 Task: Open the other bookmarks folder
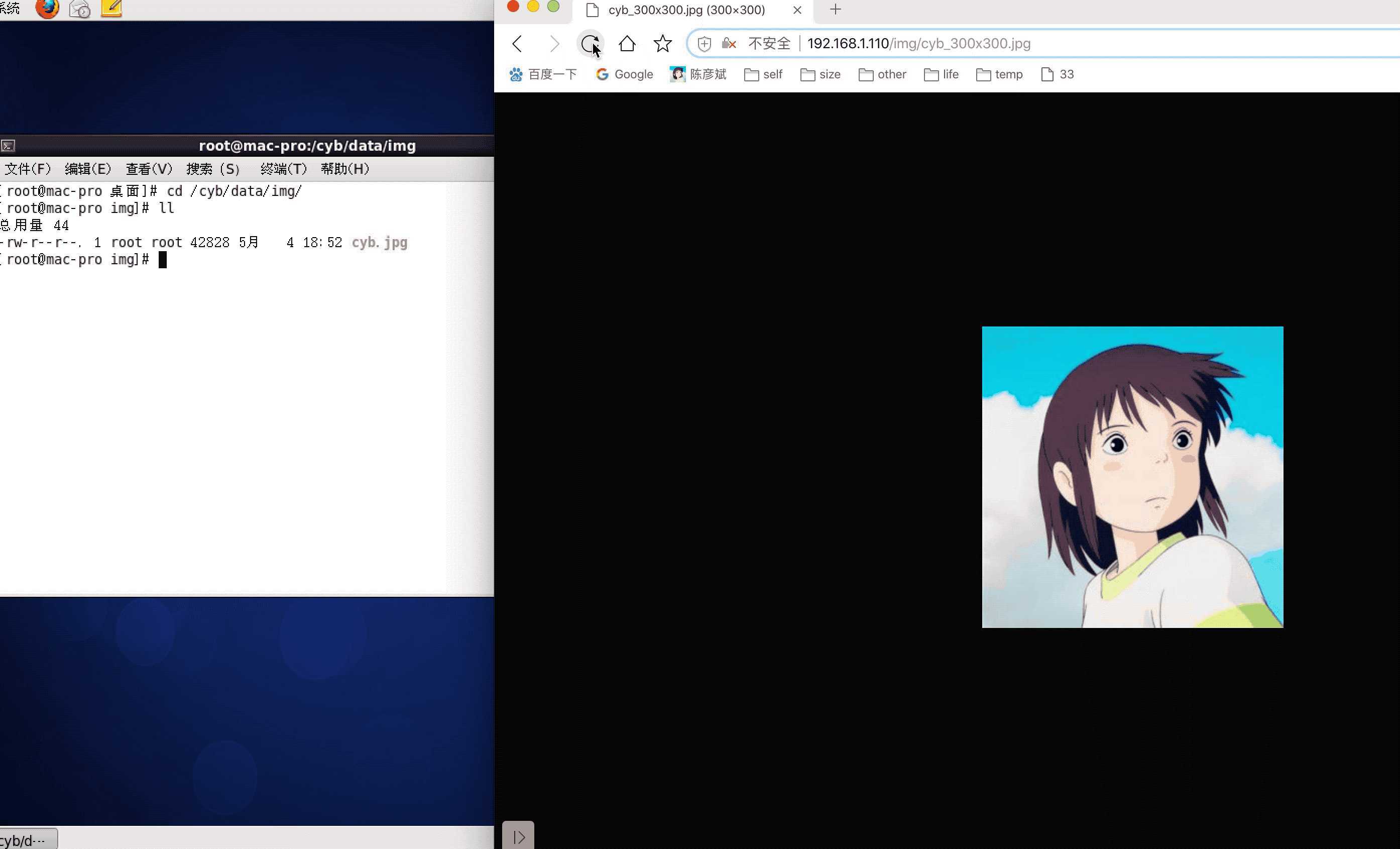tap(882, 74)
